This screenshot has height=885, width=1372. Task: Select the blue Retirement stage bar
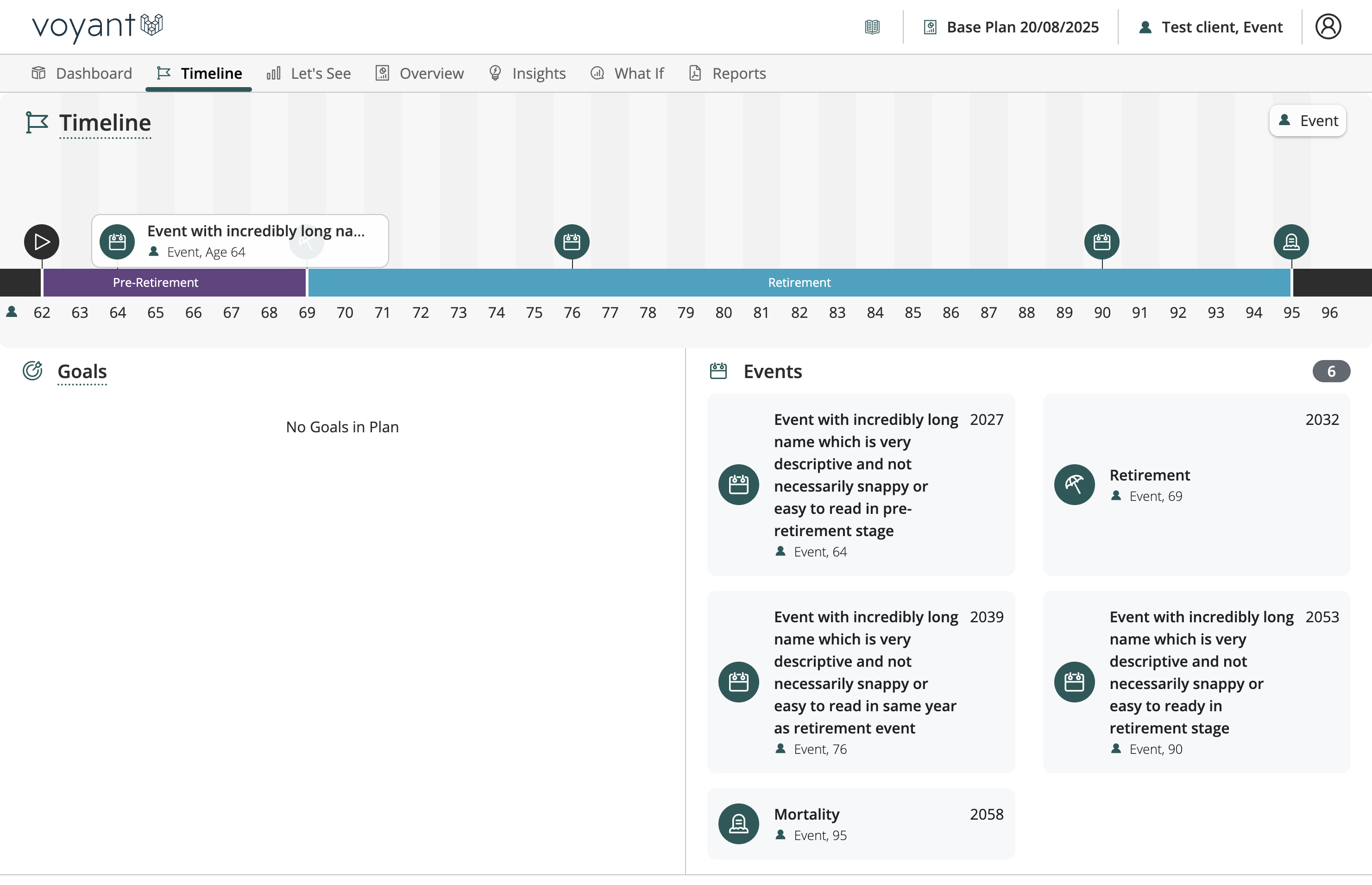(x=799, y=282)
